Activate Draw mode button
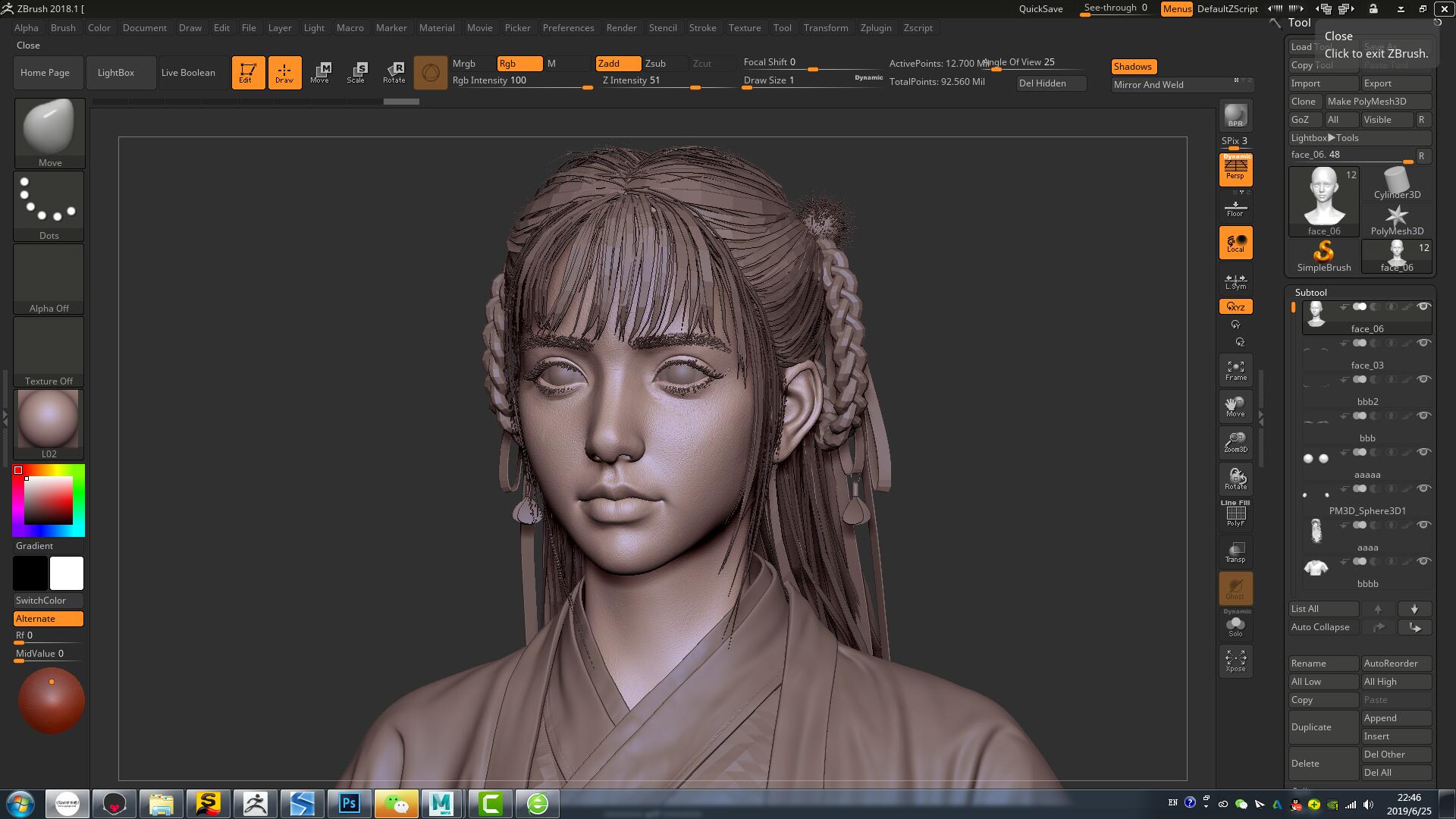Image resolution: width=1456 pixels, height=819 pixels. (x=284, y=73)
